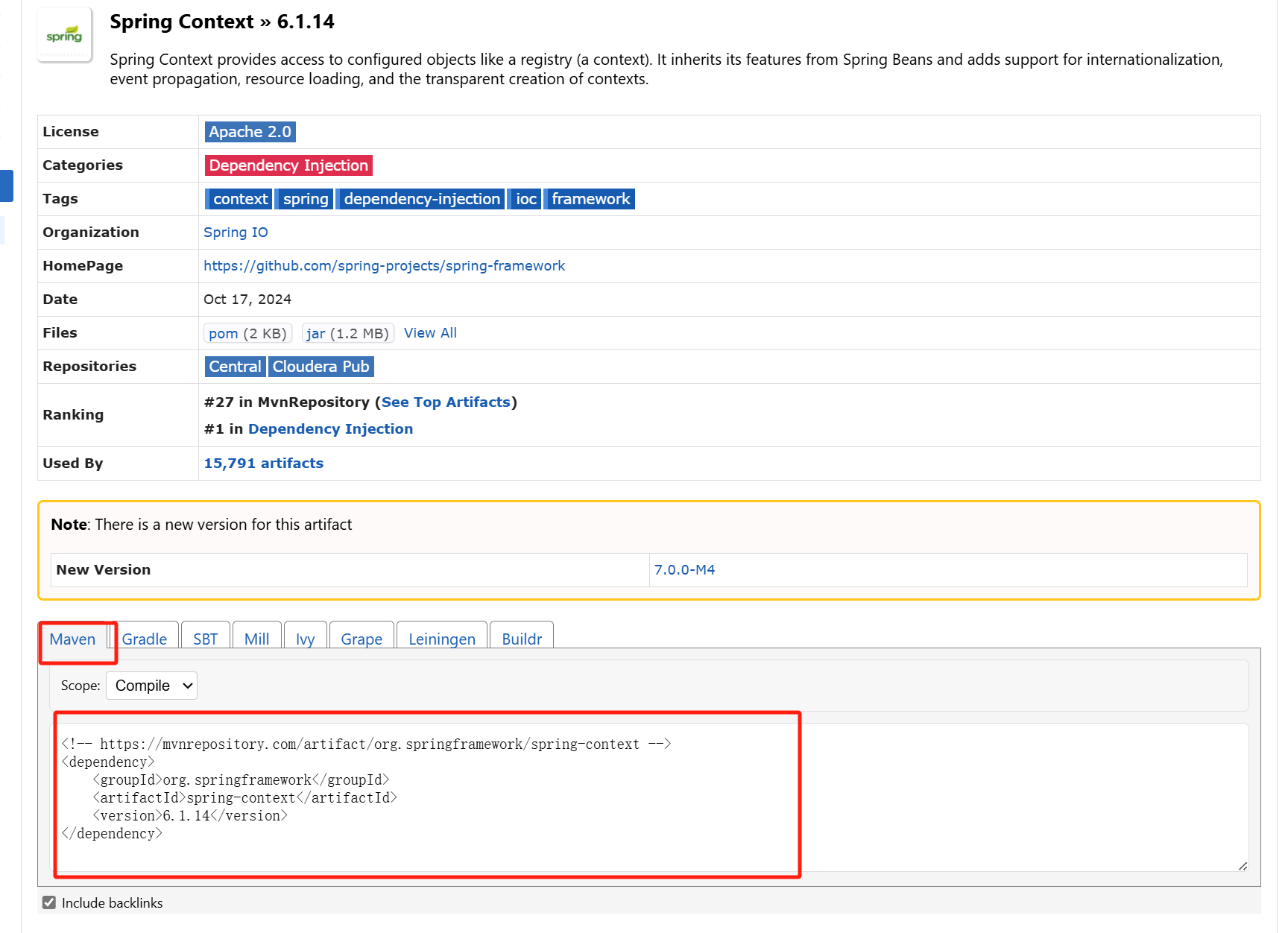1288x933 pixels.
Task: Click the Spring logo thumbnail
Action: 65,35
